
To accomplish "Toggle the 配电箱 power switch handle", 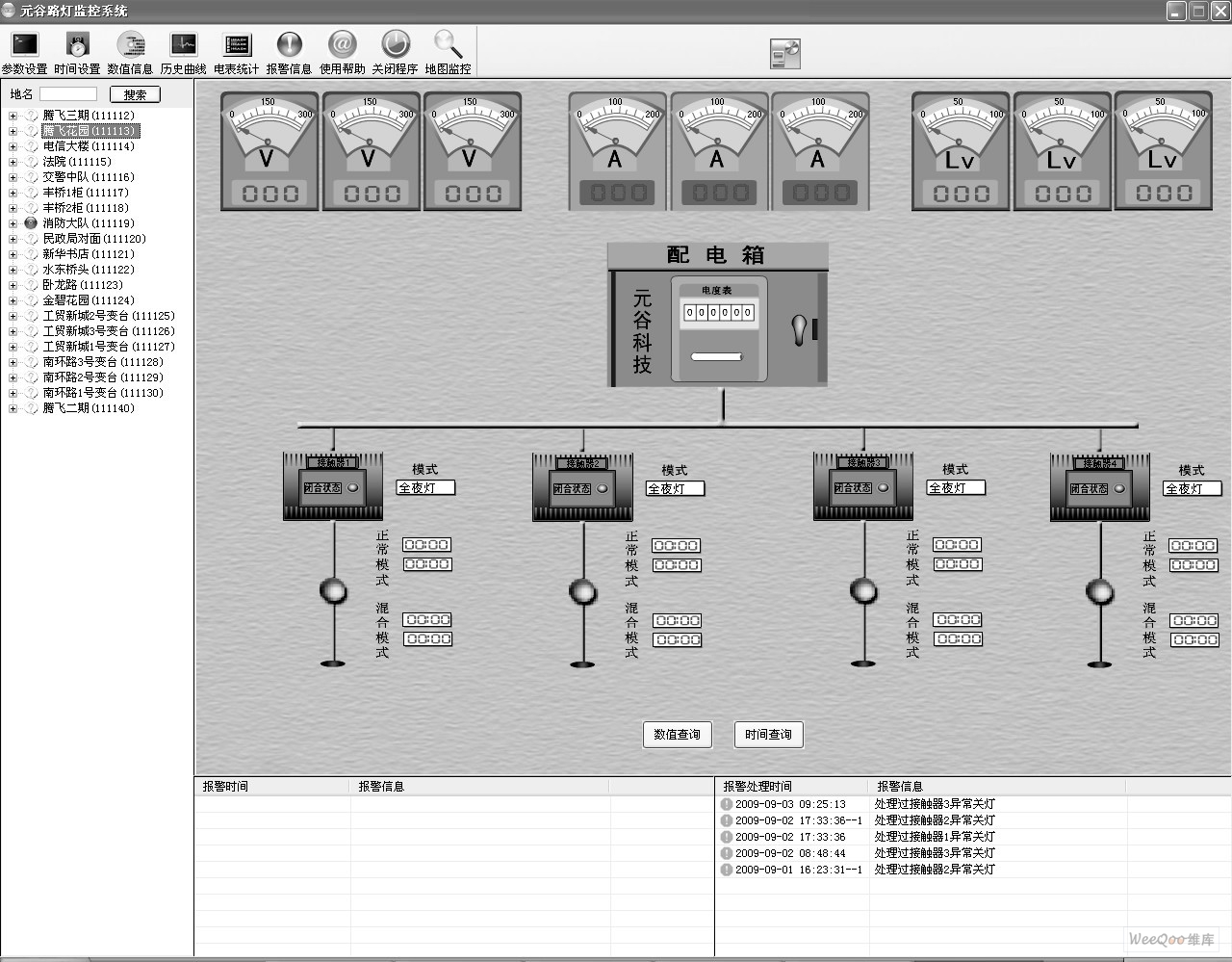I will coord(799,329).
